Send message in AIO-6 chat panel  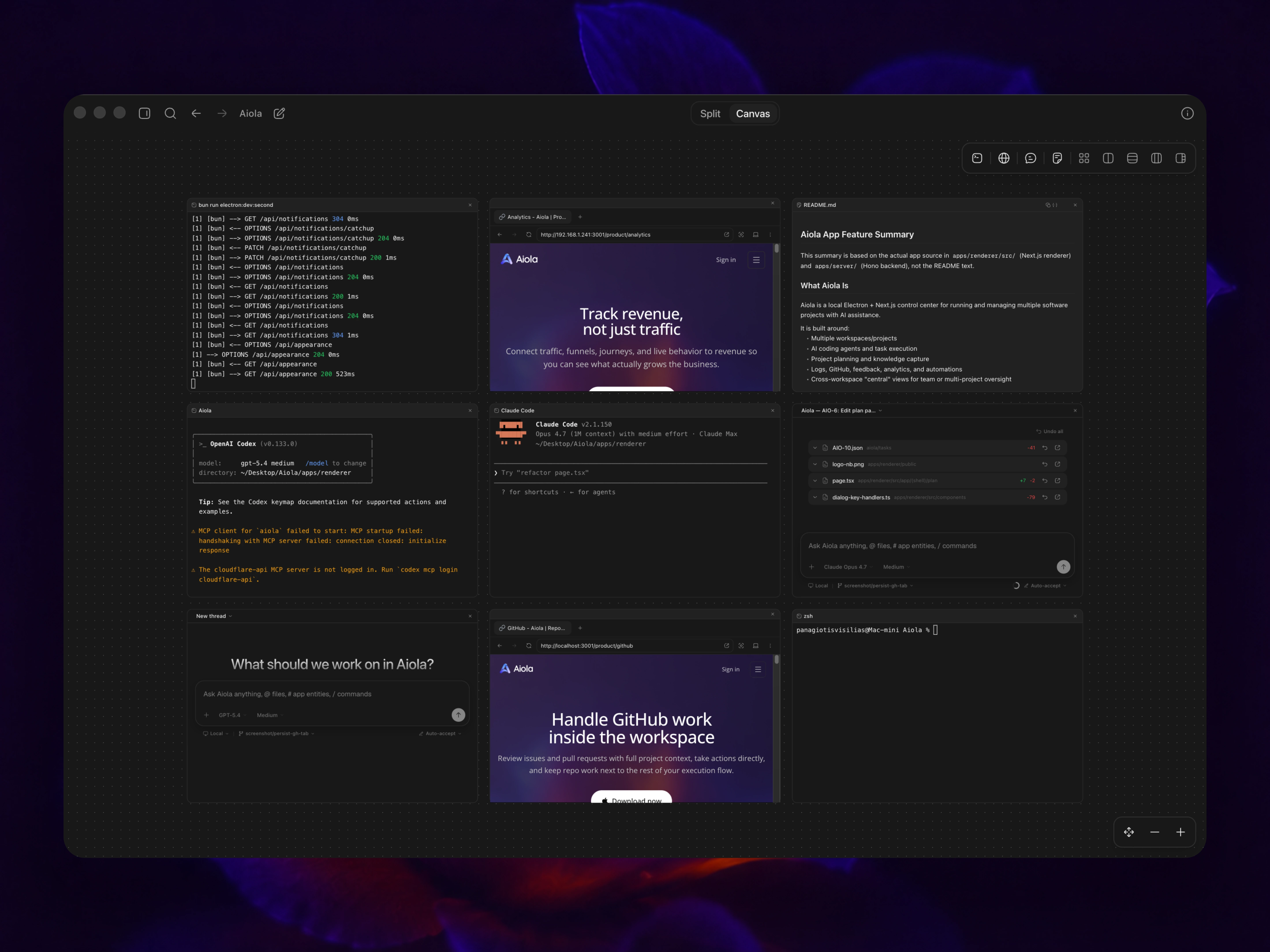pyautogui.click(x=1063, y=567)
